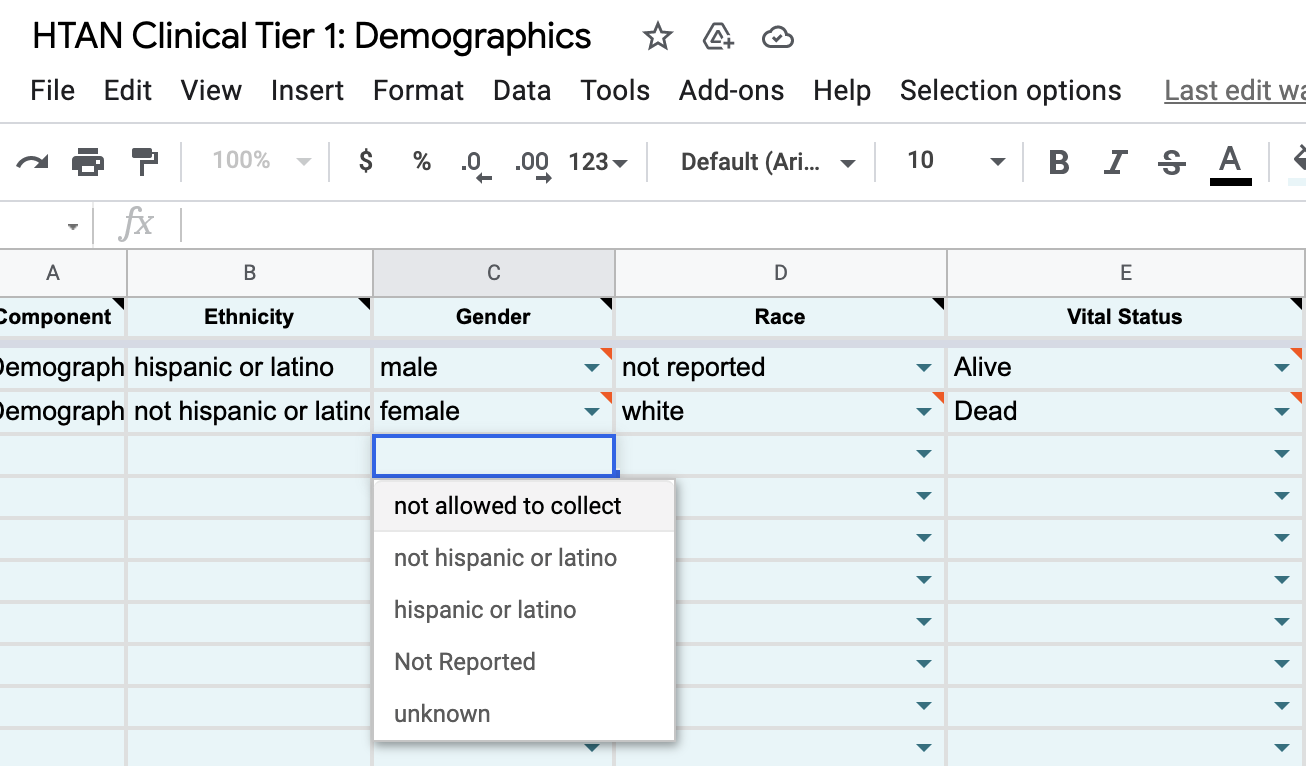Open the Format menu

tap(418, 90)
